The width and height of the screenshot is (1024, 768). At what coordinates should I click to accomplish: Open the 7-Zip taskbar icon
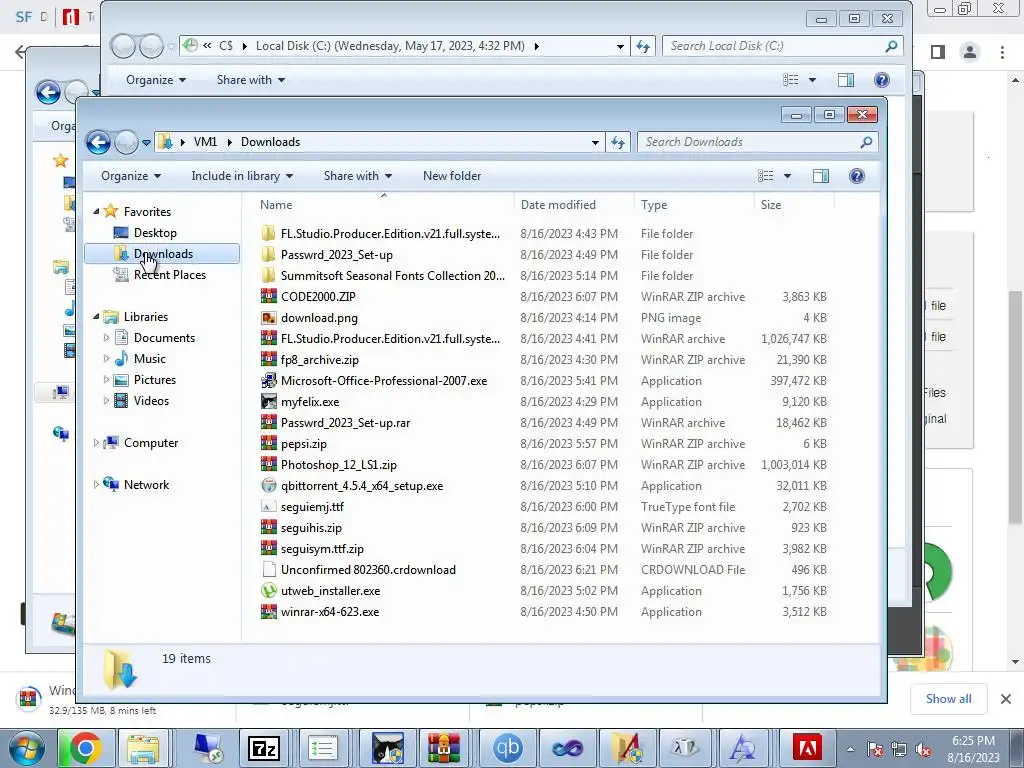coord(264,748)
